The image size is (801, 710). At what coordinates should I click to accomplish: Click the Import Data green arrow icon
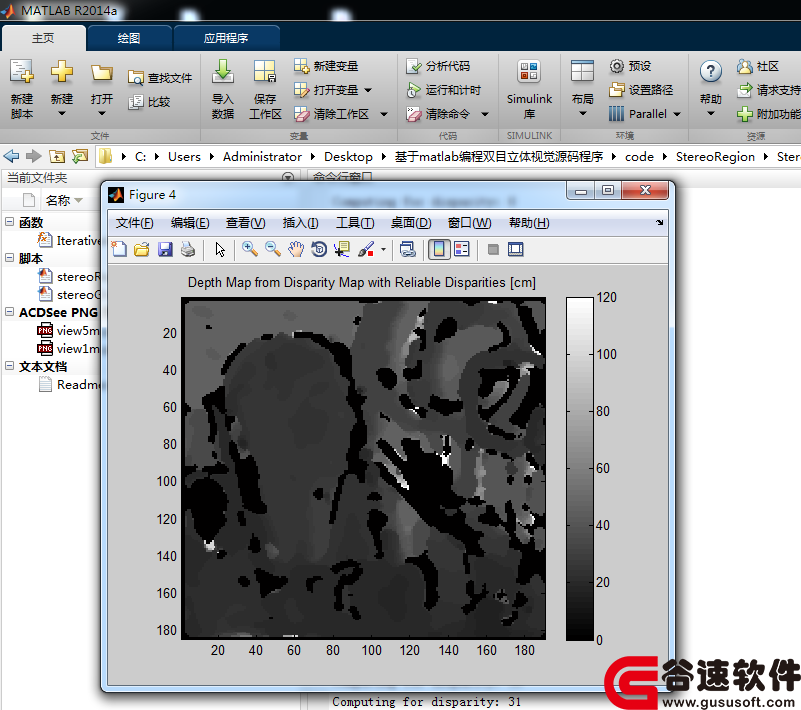[x=223, y=71]
